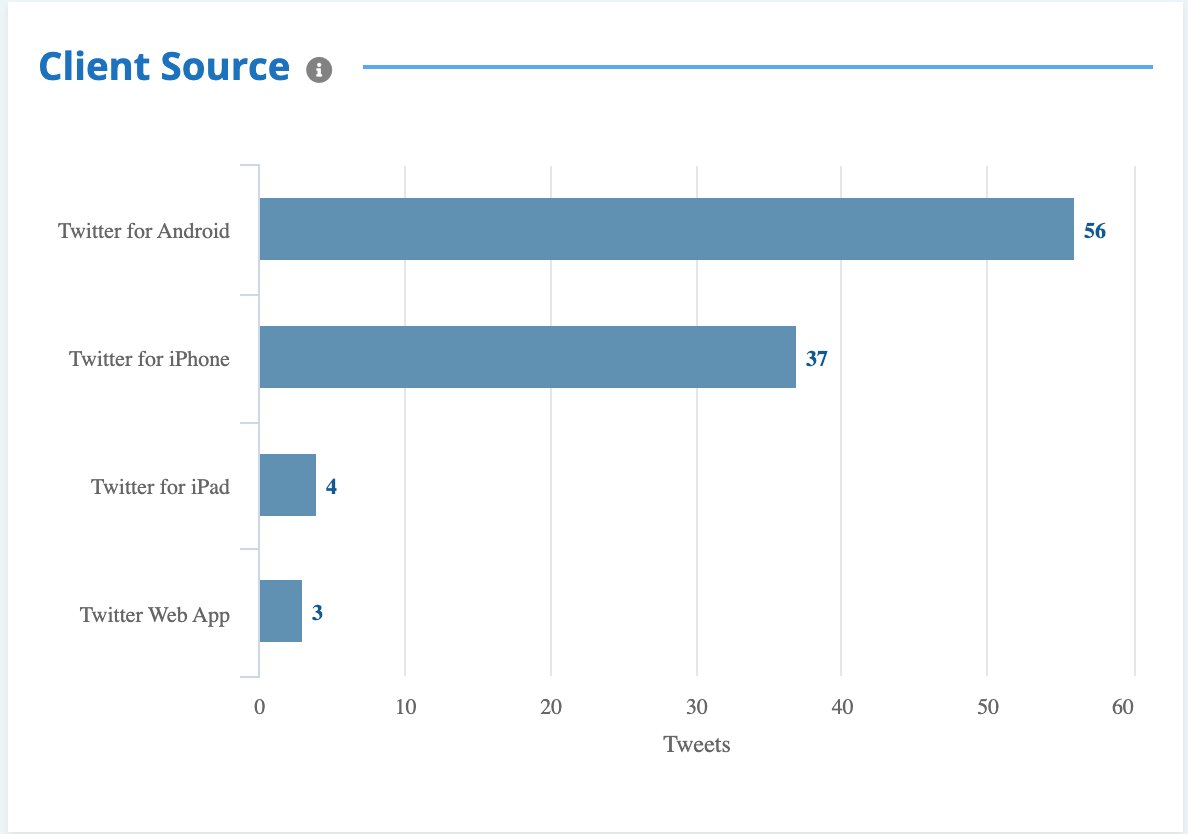Click the value label 3

[x=318, y=614]
